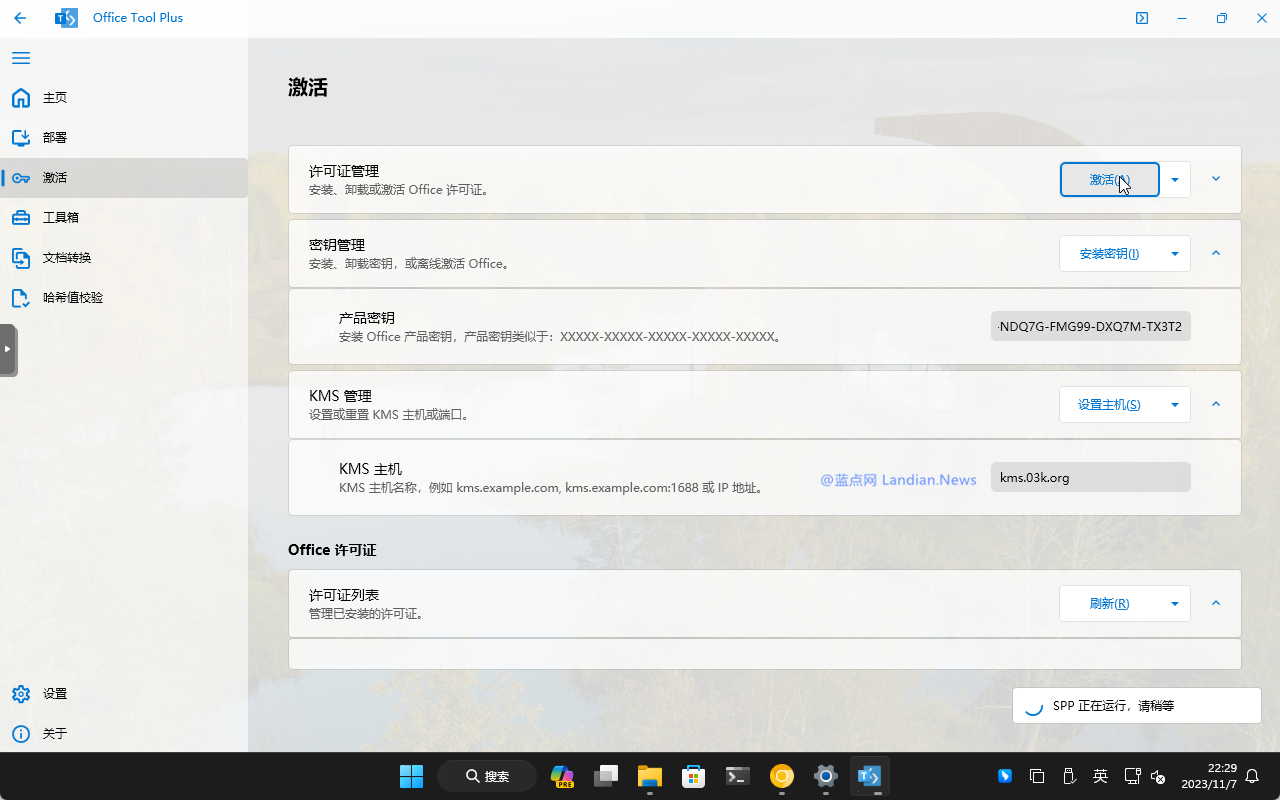Open 文档转换 document conversion

pyautogui.click(x=66, y=258)
